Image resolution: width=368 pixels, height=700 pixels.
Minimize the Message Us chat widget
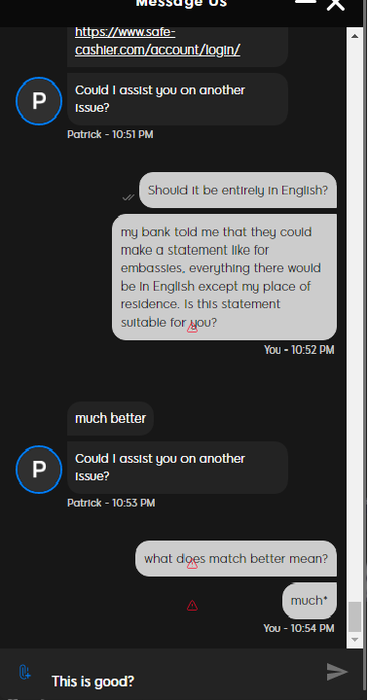(x=306, y=2)
